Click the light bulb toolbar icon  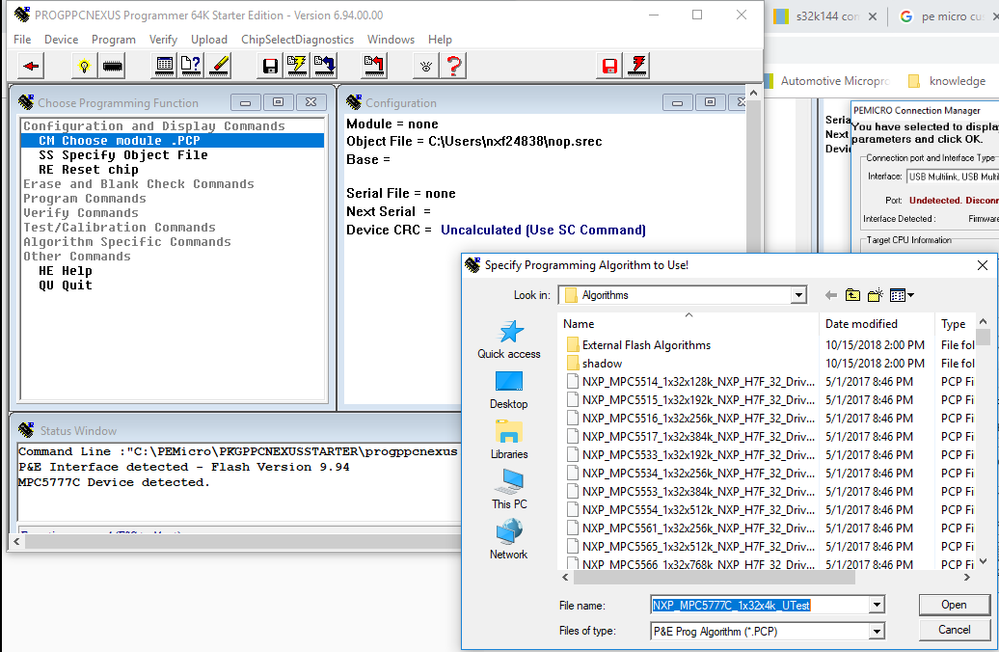click(x=84, y=66)
